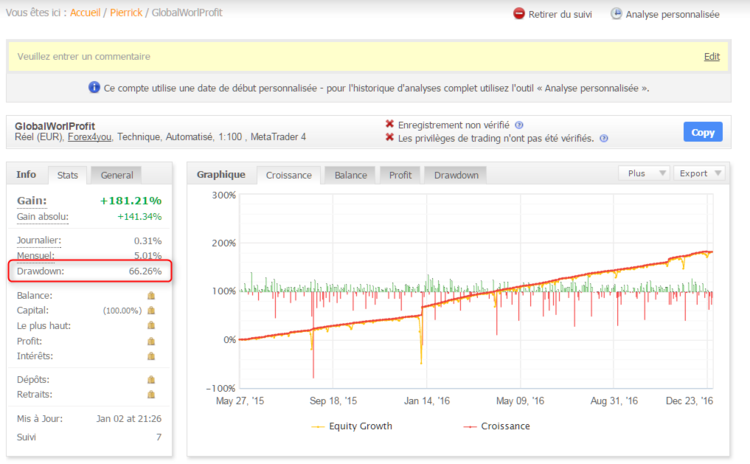750x464 pixels.
Task: Select the Balance chart tab
Action: pos(349,175)
